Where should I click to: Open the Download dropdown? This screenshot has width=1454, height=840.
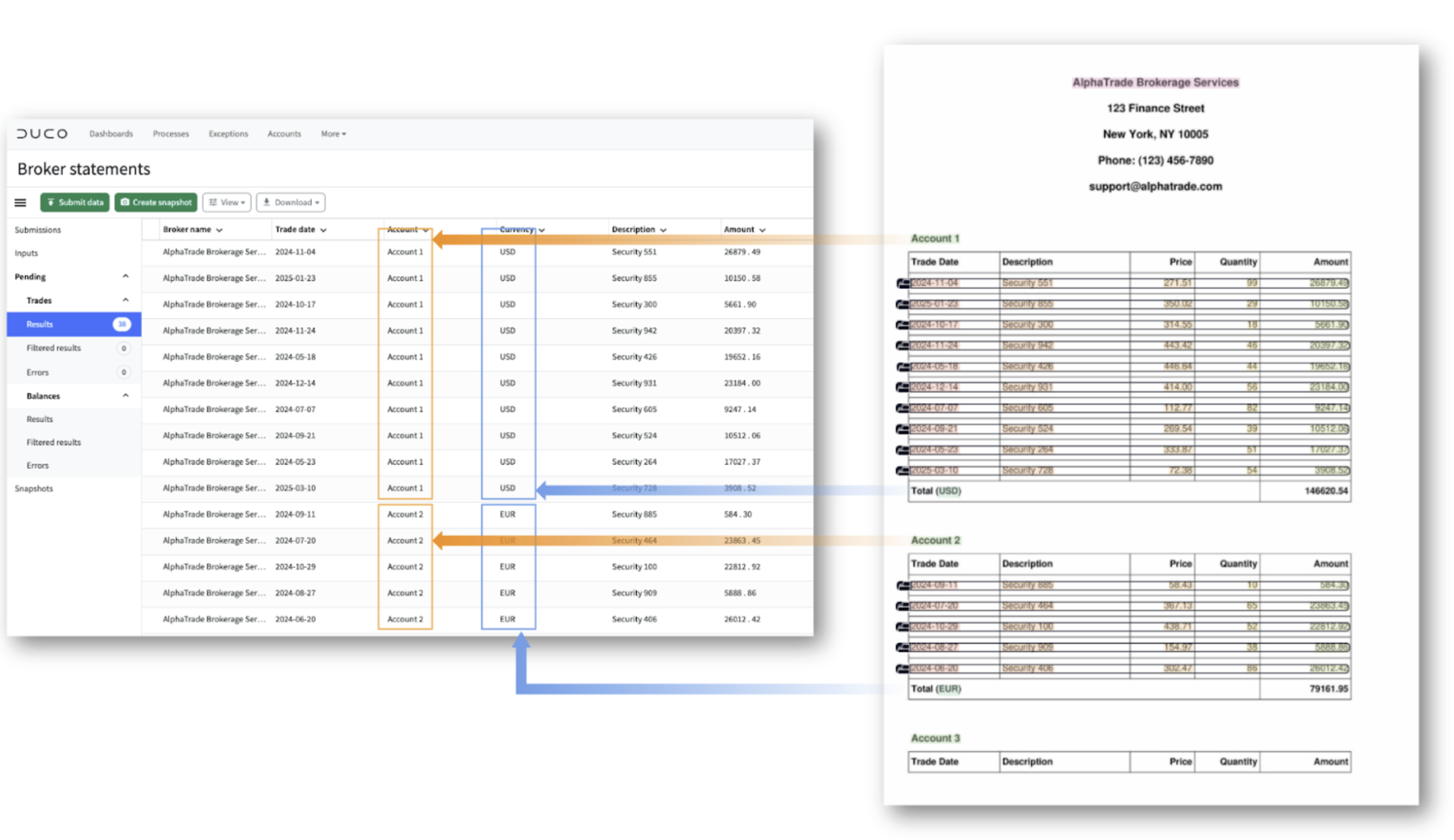pyautogui.click(x=290, y=203)
